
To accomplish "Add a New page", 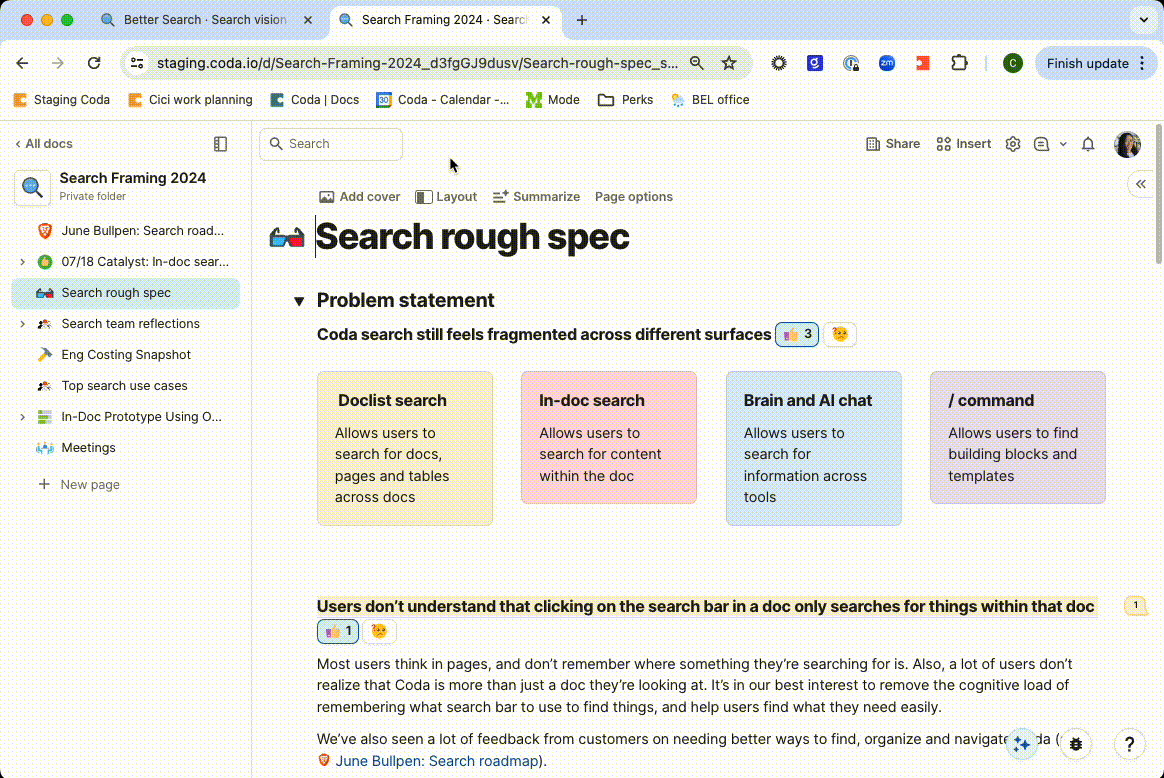I will click(79, 485).
